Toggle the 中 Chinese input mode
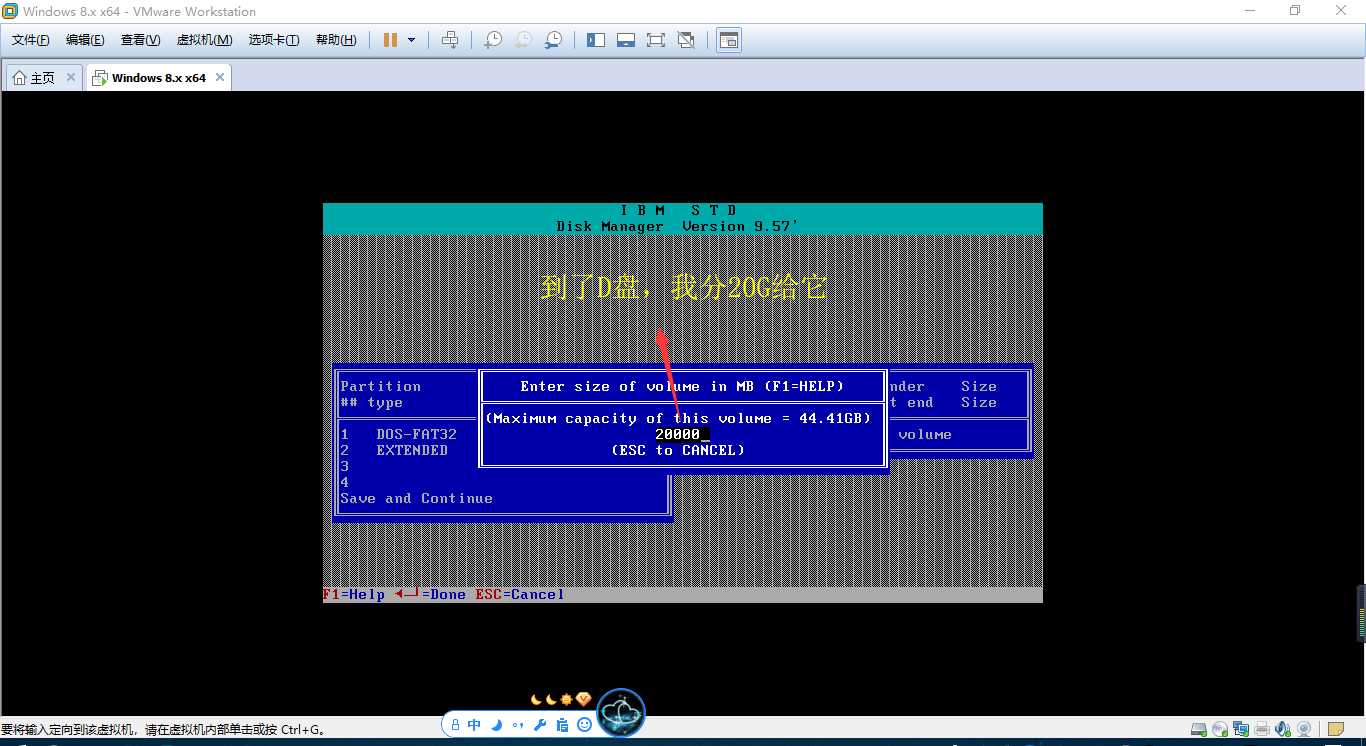This screenshot has height=746, width=1366. (x=474, y=725)
